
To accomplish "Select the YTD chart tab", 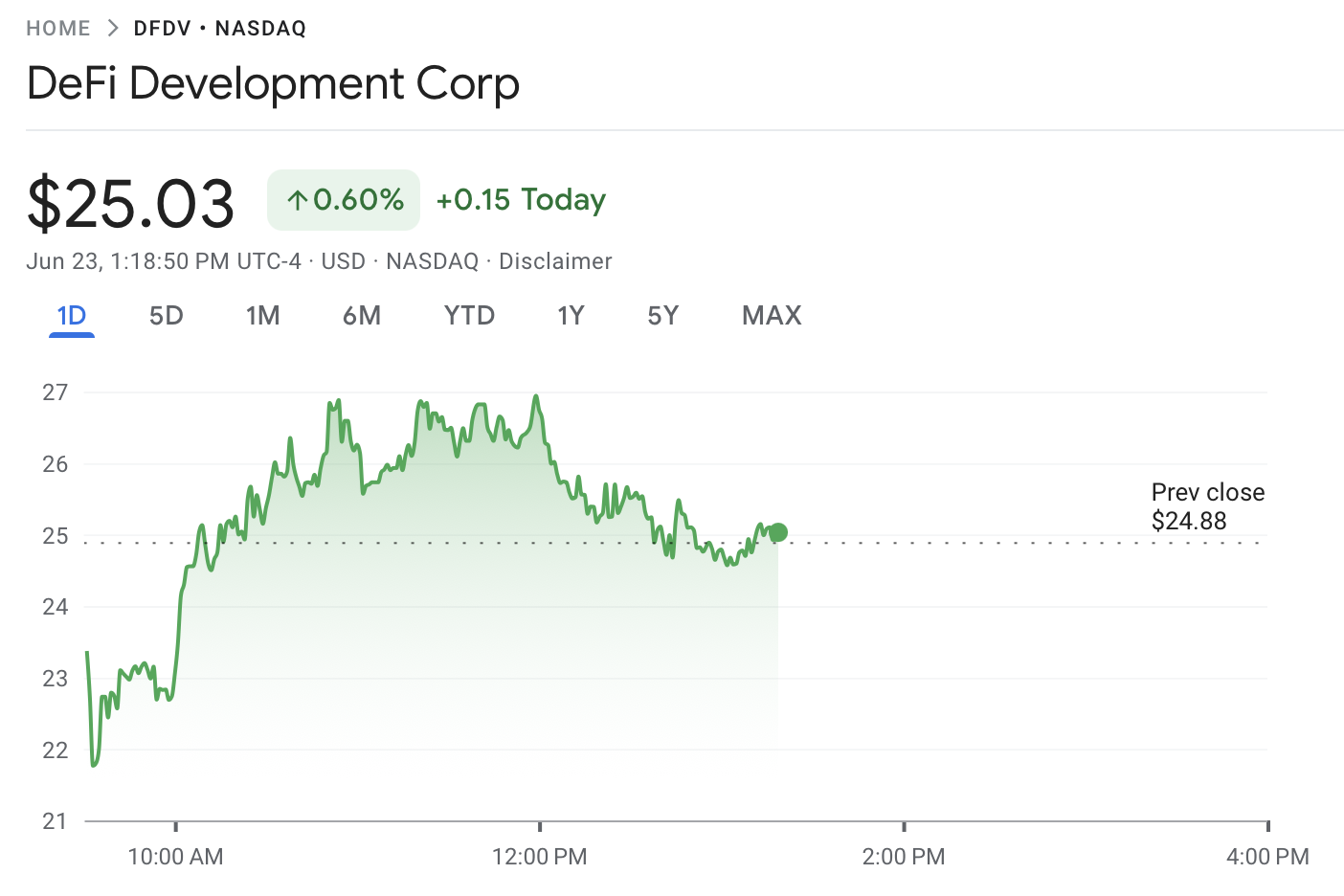I will (469, 316).
